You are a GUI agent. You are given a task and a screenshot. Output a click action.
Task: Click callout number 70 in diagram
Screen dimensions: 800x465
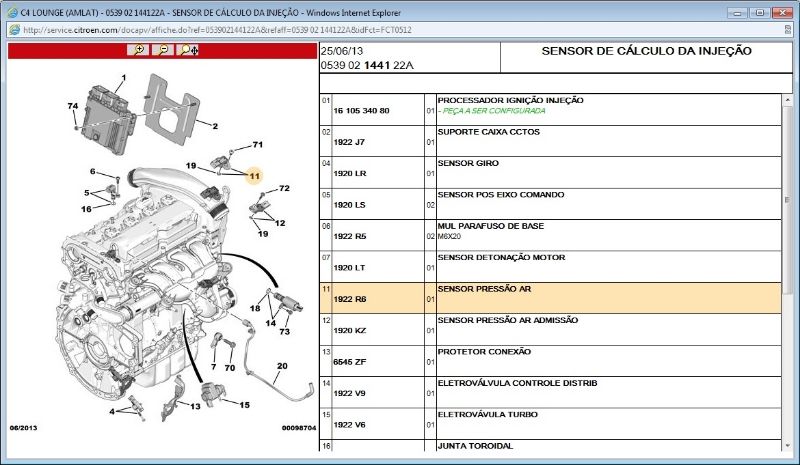tap(230, 368)
